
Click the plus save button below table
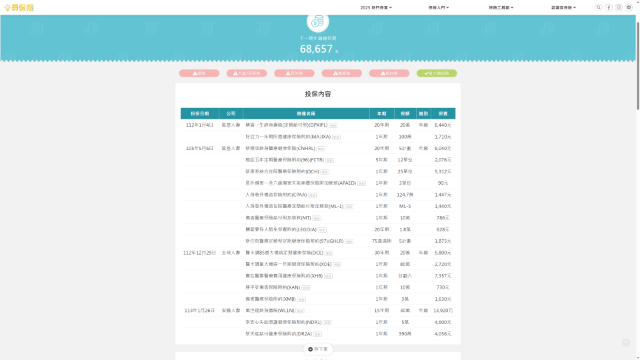318,349
